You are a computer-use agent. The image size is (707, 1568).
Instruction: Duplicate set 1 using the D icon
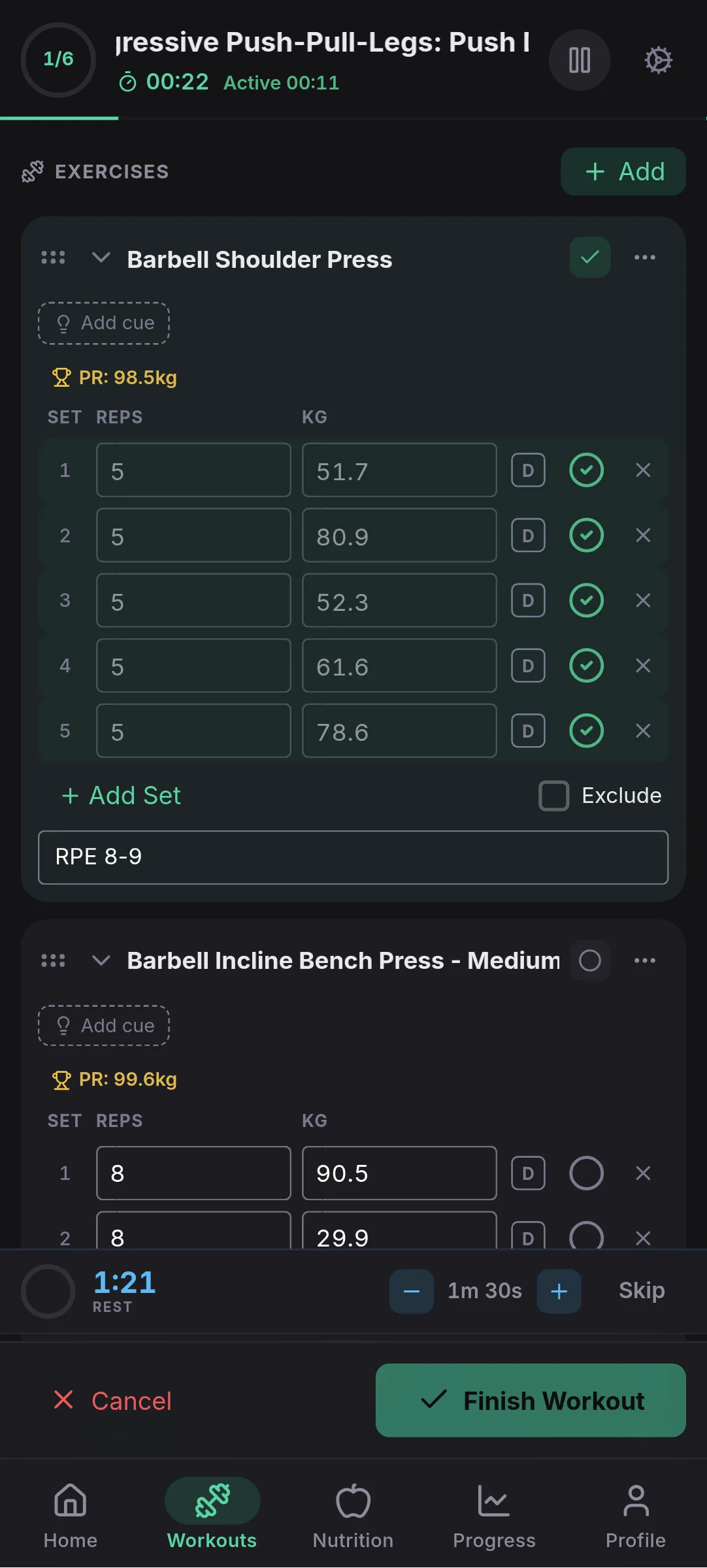pyautogui.click(x=527, y=470)
